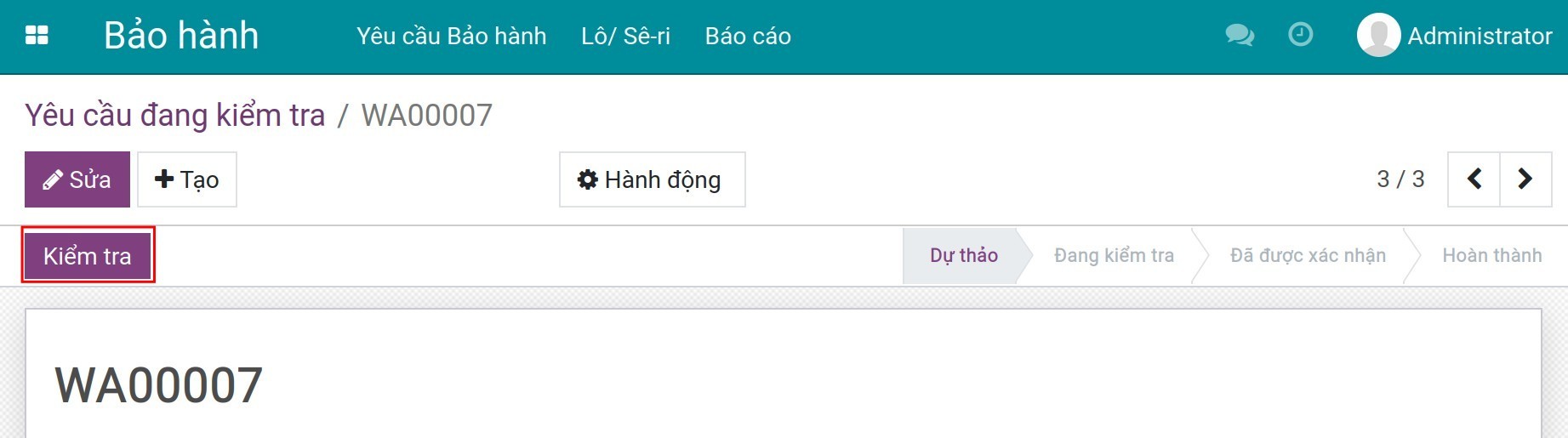The width and height of the screenshot is (1568, 438).
Task: Open the apps grid menu icon
Action: (37, 36)
